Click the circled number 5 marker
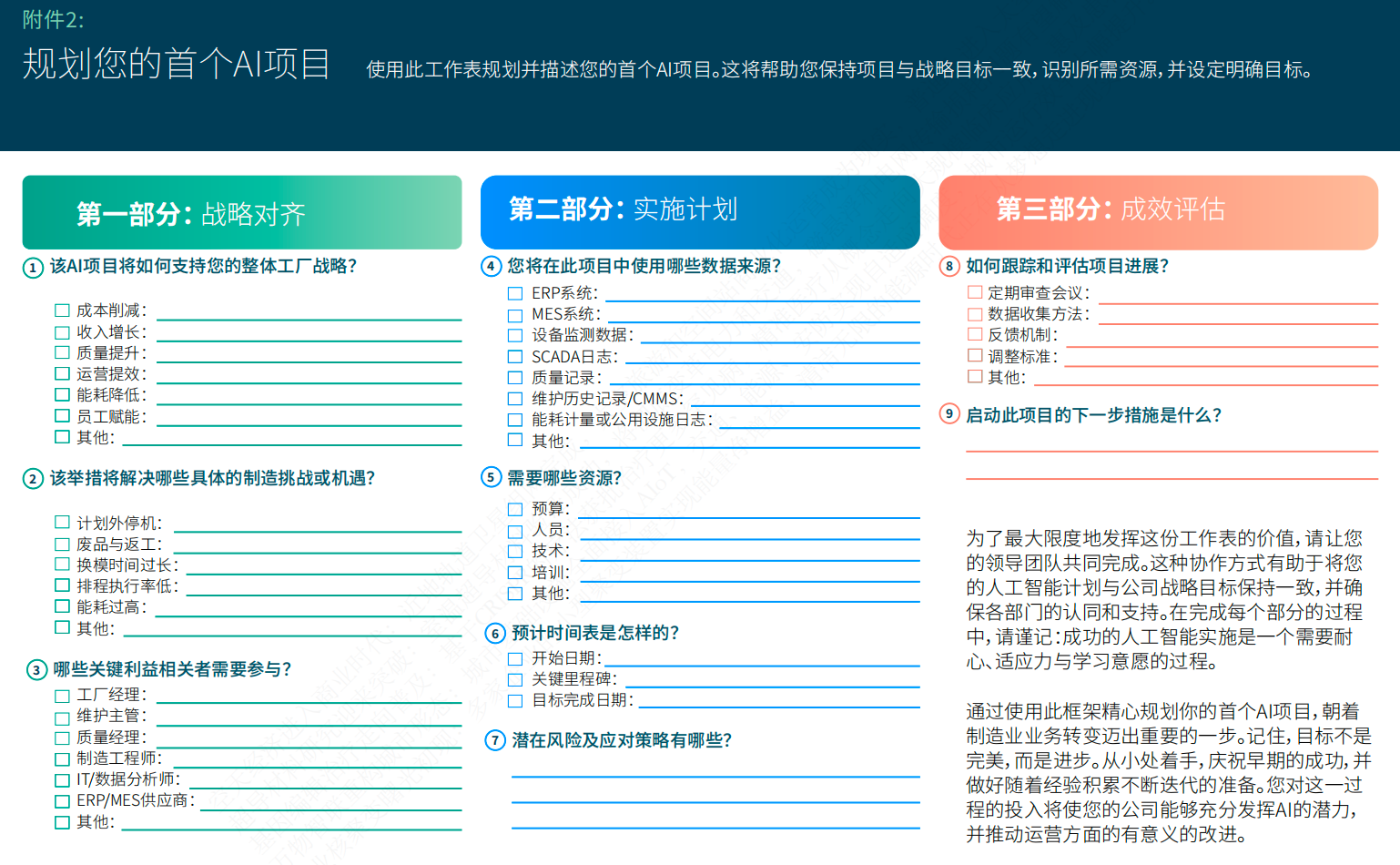1400x865 pixels. [492, 477]
